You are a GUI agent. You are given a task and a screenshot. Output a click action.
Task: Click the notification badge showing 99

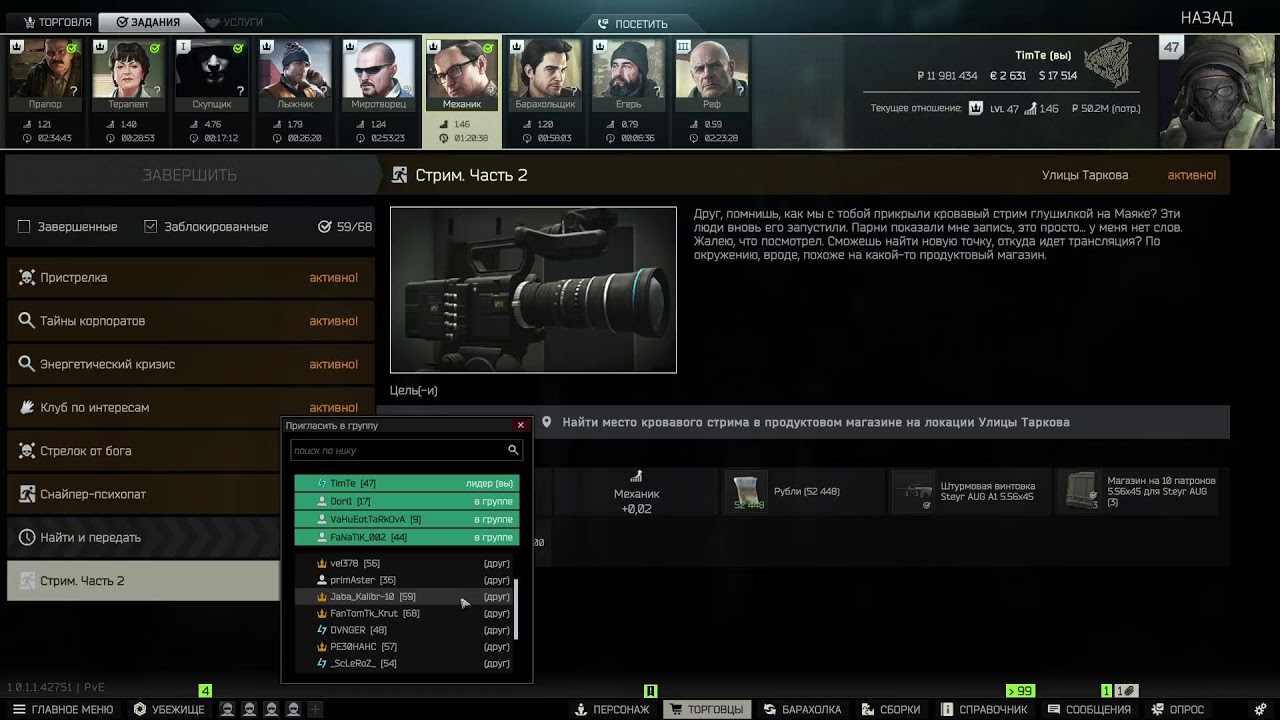click(1019, 691)
